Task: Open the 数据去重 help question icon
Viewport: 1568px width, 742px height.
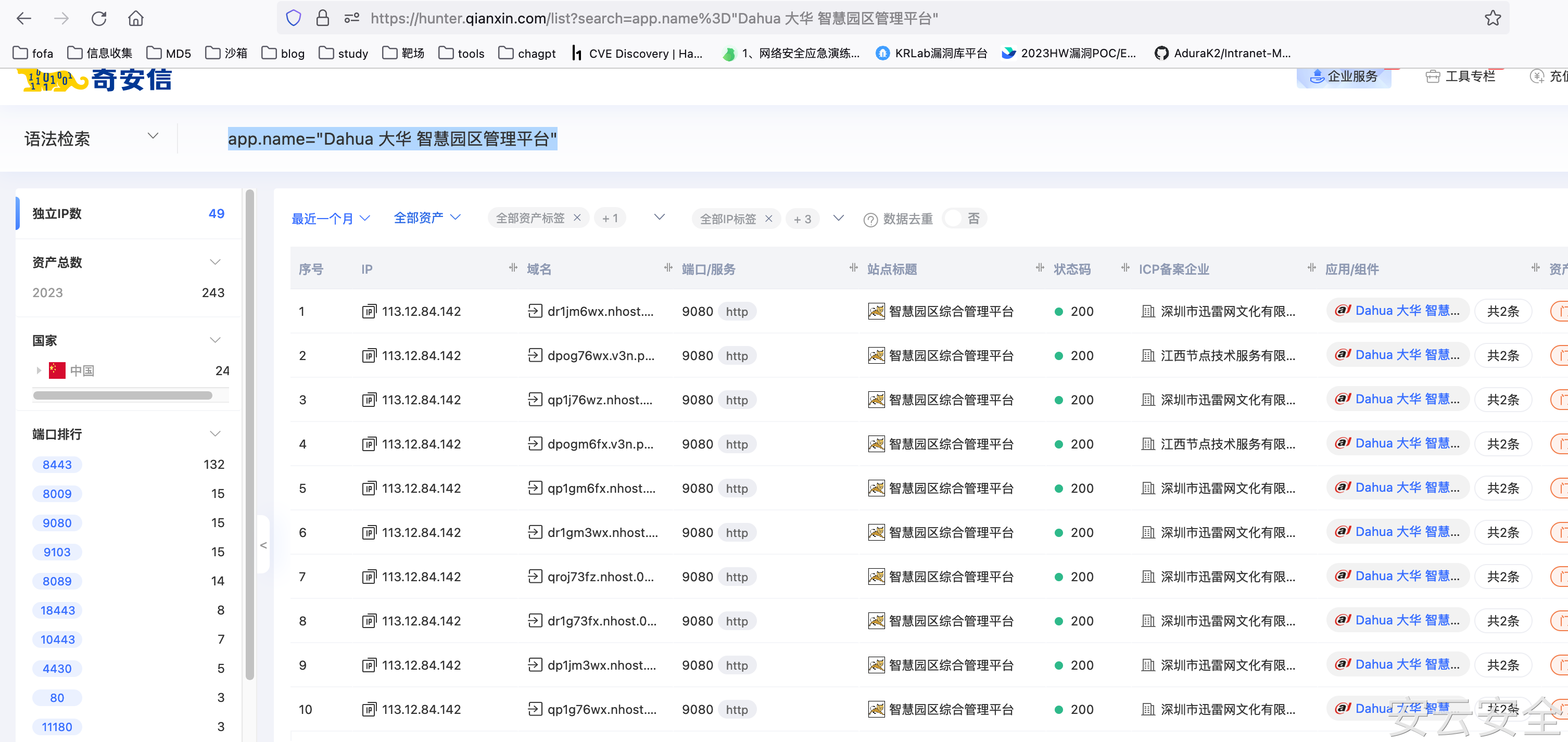Action: pyautogui.click(x=870, y=220)
